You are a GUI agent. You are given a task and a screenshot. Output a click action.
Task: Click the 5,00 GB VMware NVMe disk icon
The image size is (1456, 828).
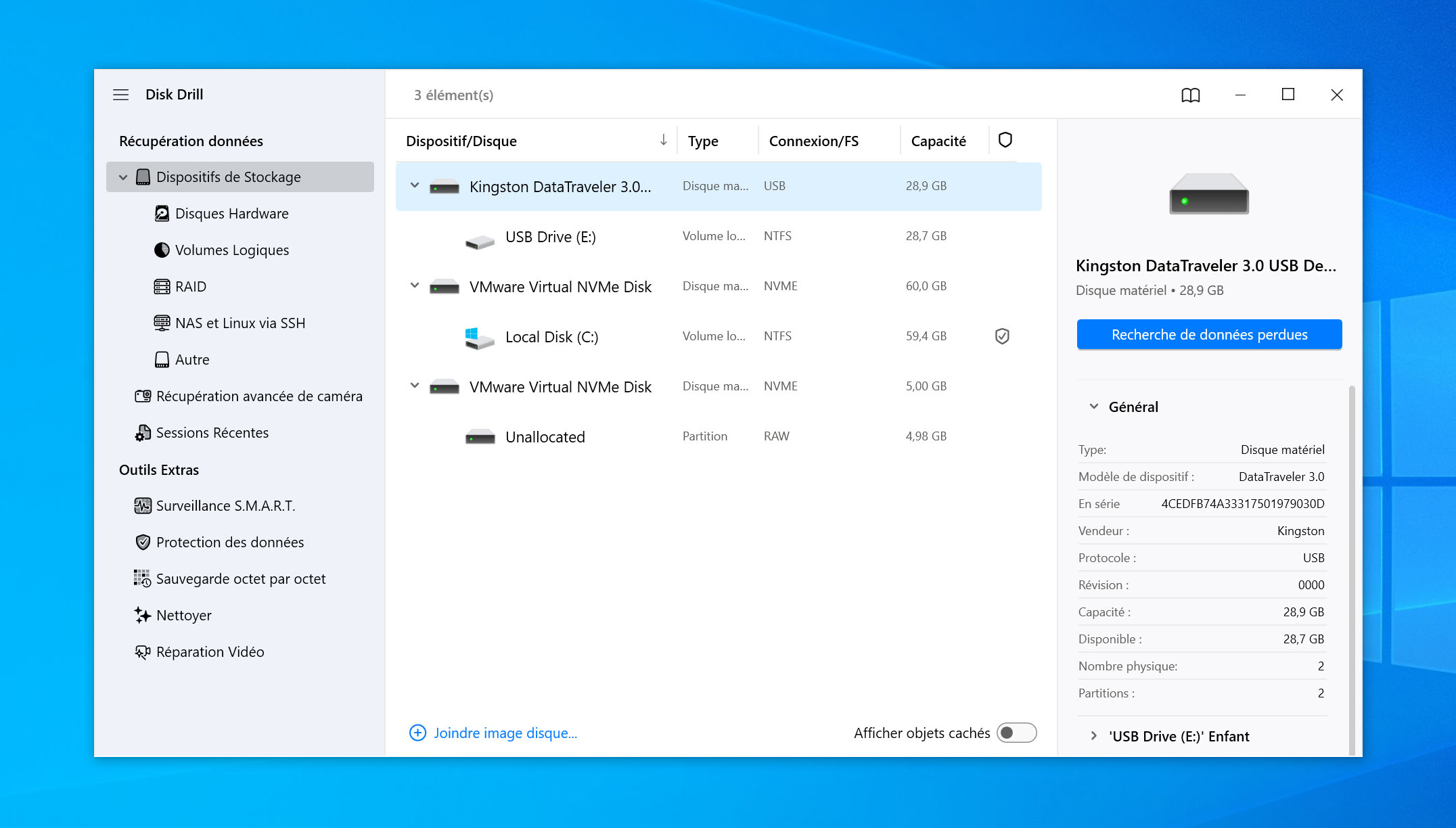click(x=445, y=388)
